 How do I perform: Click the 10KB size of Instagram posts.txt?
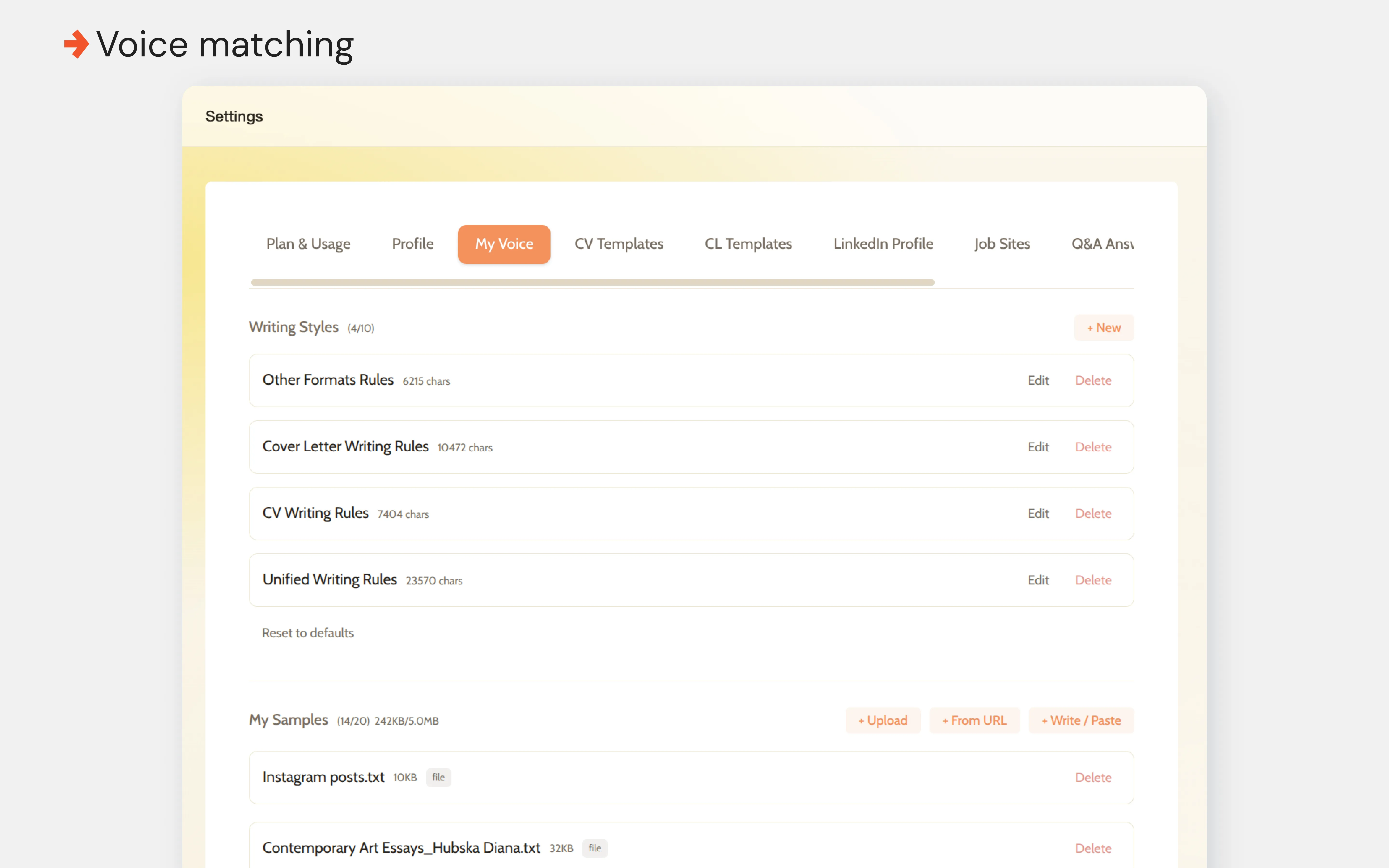pos(405,778)
